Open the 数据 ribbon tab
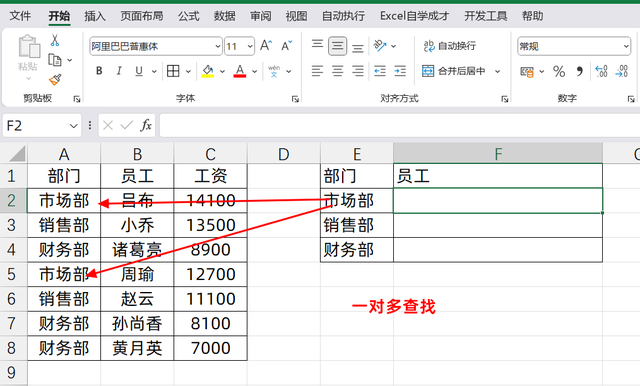 (224, 16)
